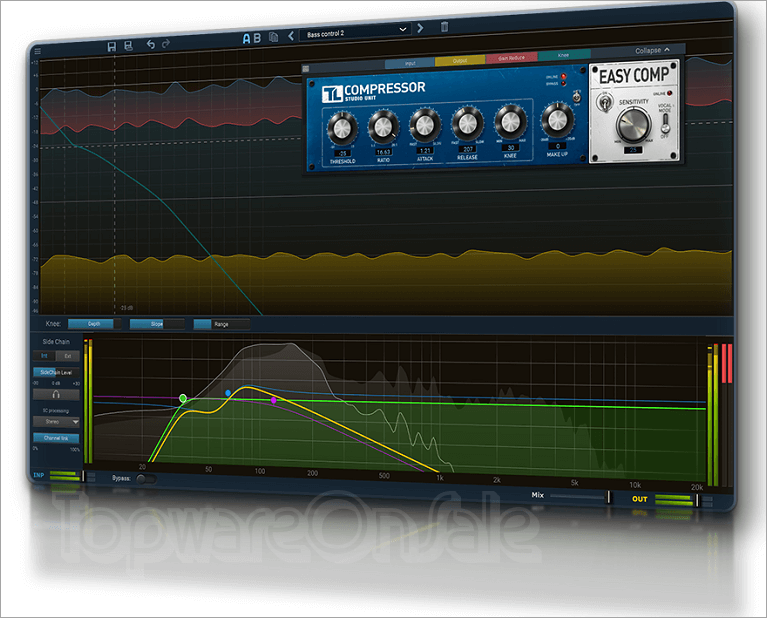Click the Sensitivity value field 25
Viewport: 767px width, 618px height.
633,150
